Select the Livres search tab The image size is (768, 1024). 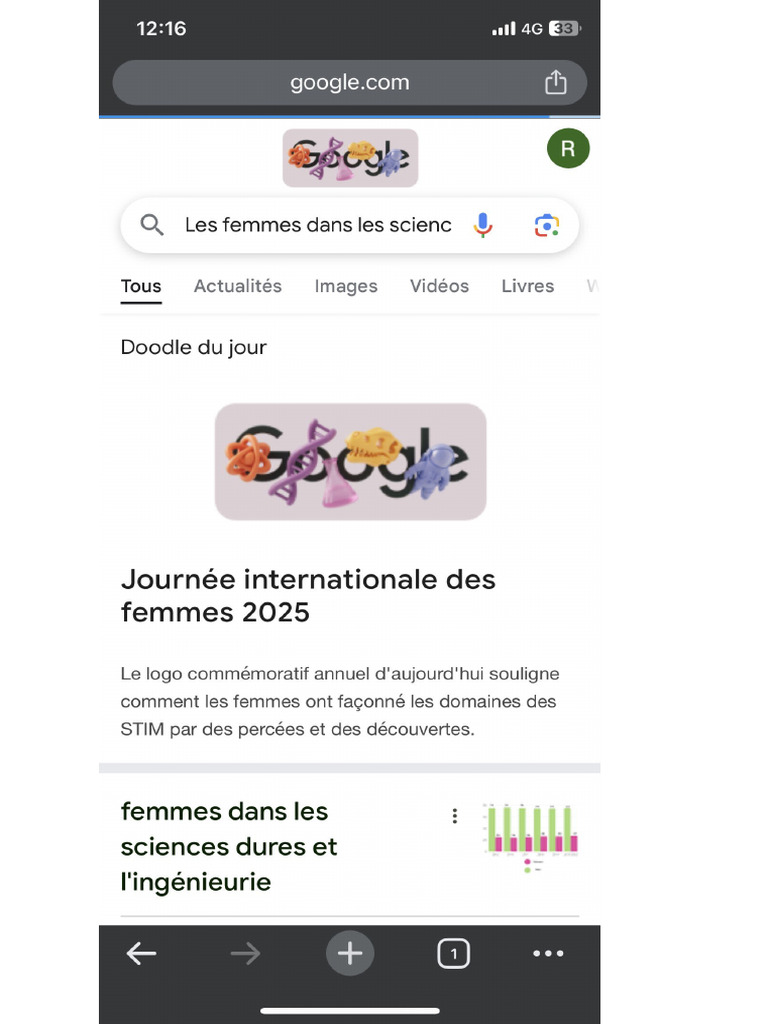[x=527, y=286]
